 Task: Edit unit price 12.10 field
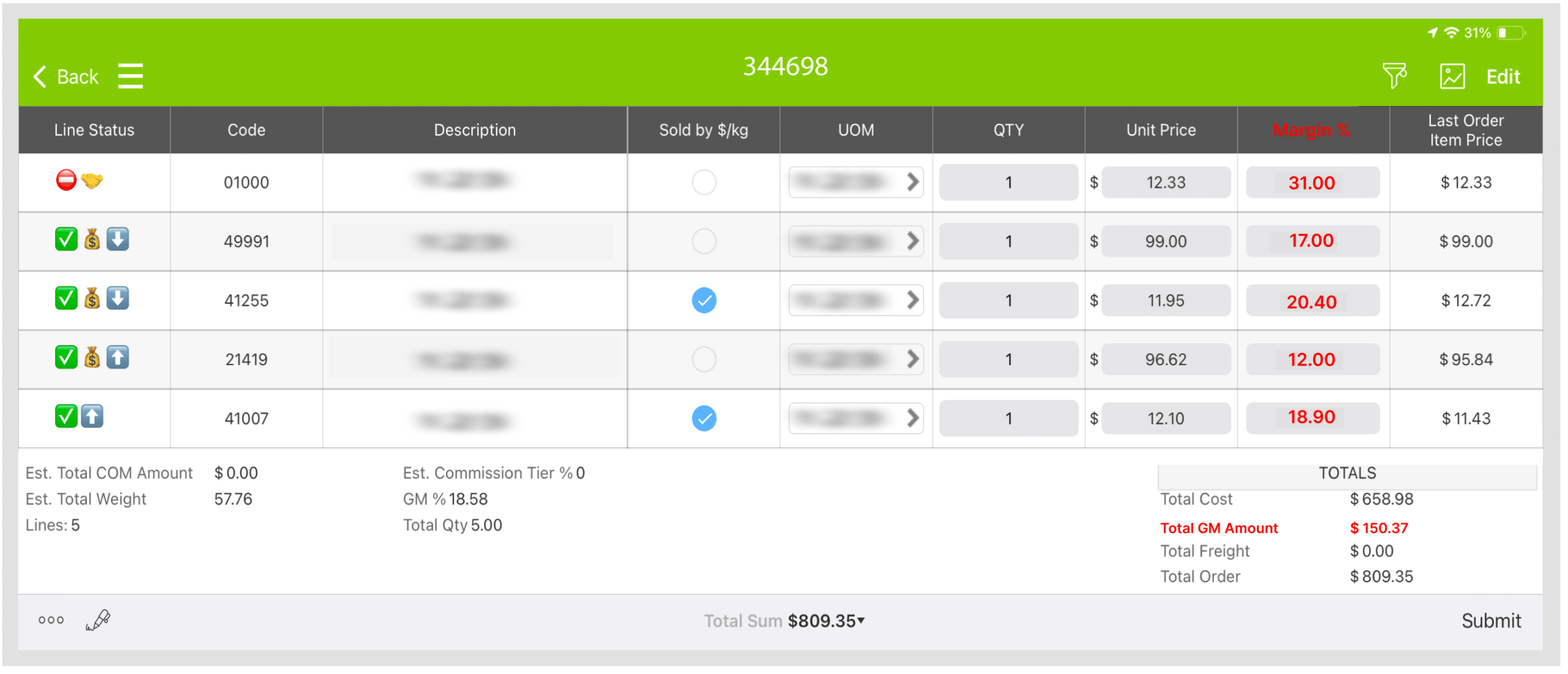1166,418
